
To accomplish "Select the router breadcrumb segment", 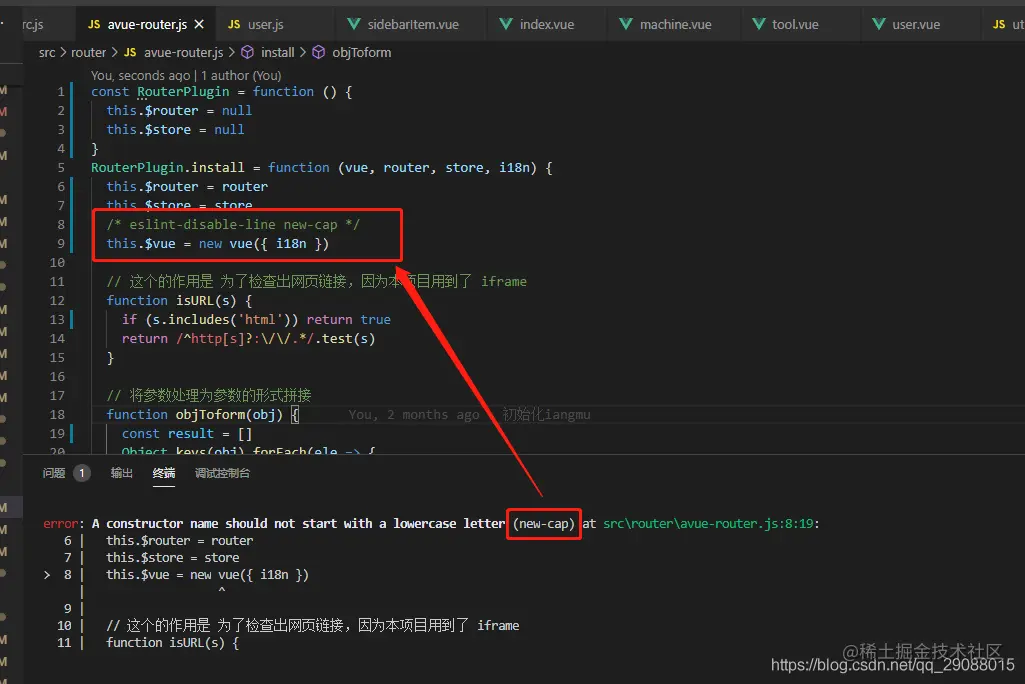I will click(88, 52).
